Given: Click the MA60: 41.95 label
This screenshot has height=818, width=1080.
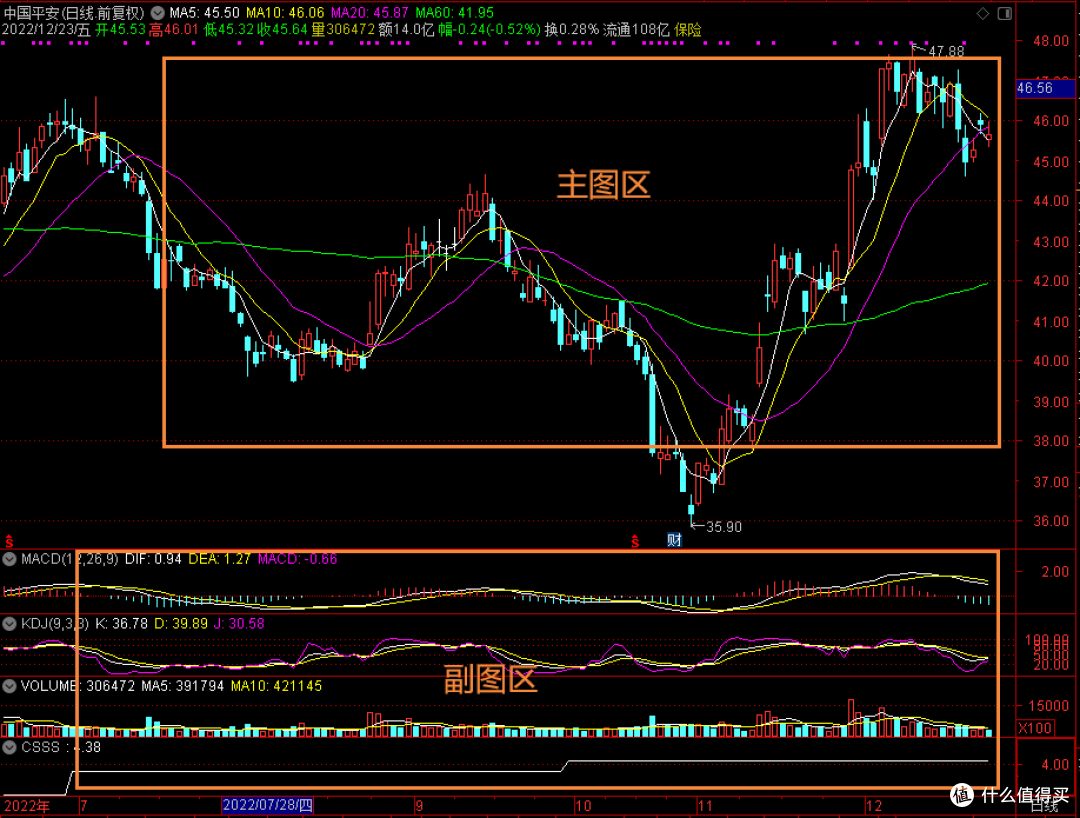Looking at the screenshot, I should tap(454, 12).
